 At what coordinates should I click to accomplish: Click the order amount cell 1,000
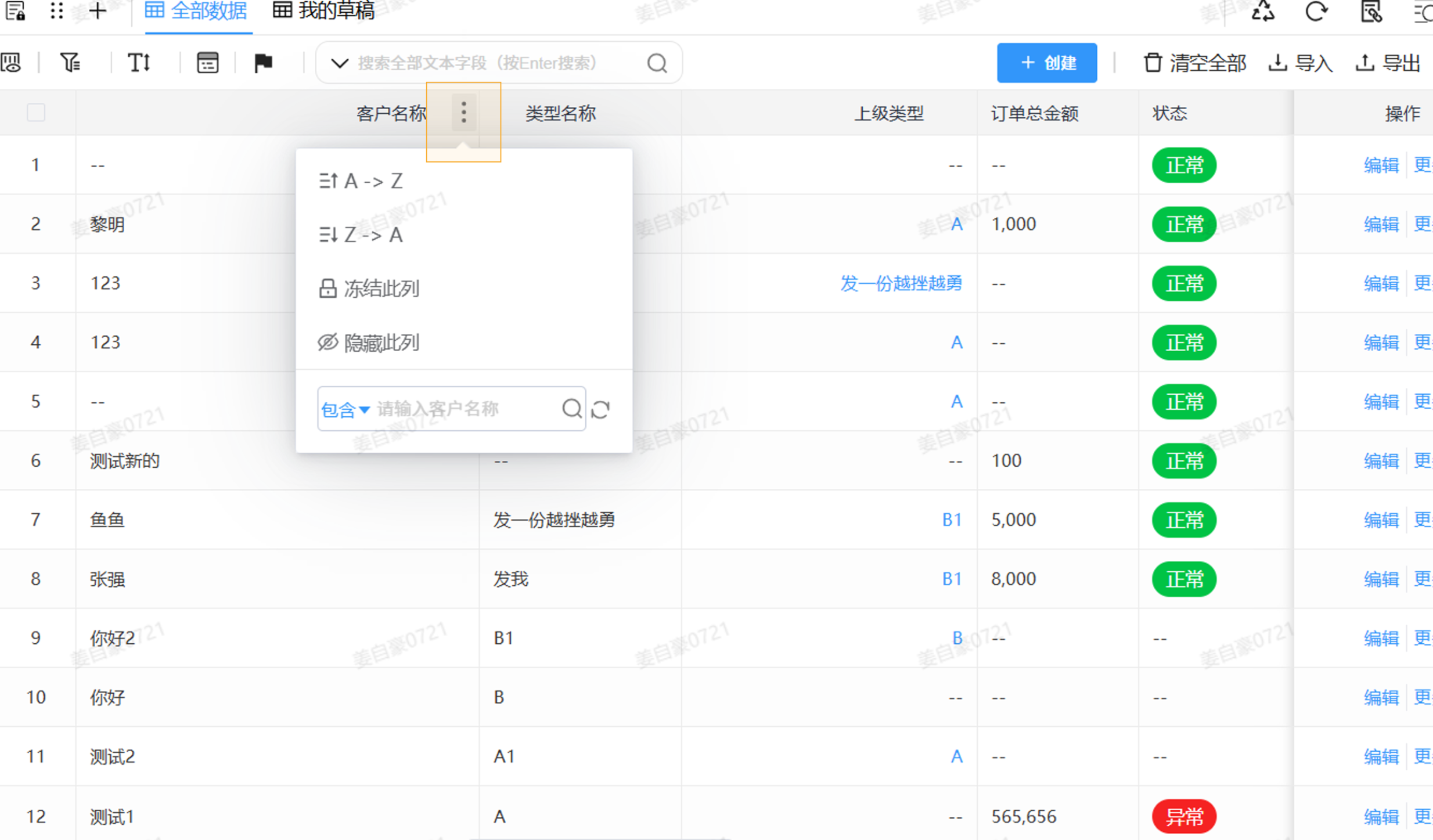coord(1013,224)
